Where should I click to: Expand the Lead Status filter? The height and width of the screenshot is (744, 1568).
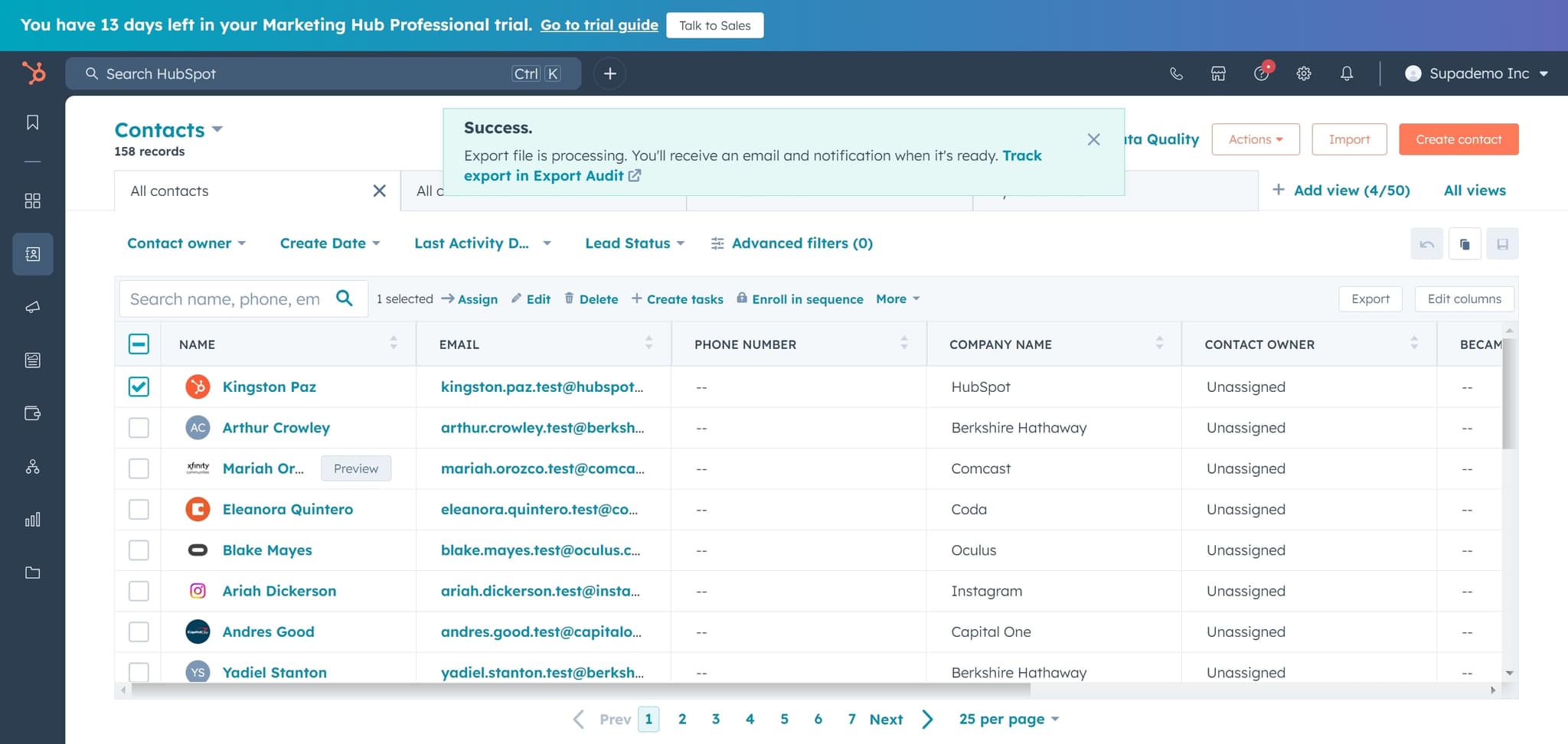[x=634, y=243]
